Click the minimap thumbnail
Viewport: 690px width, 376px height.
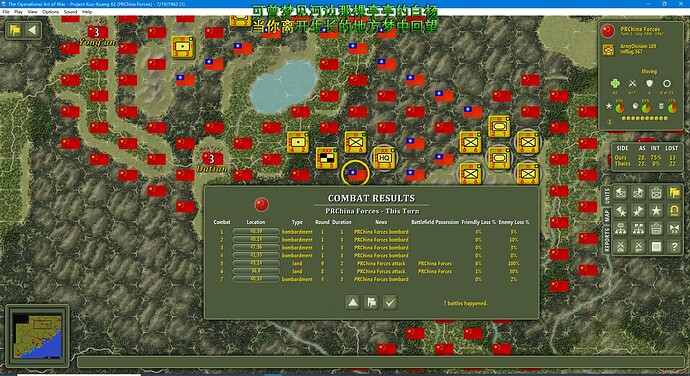[37, 335]
